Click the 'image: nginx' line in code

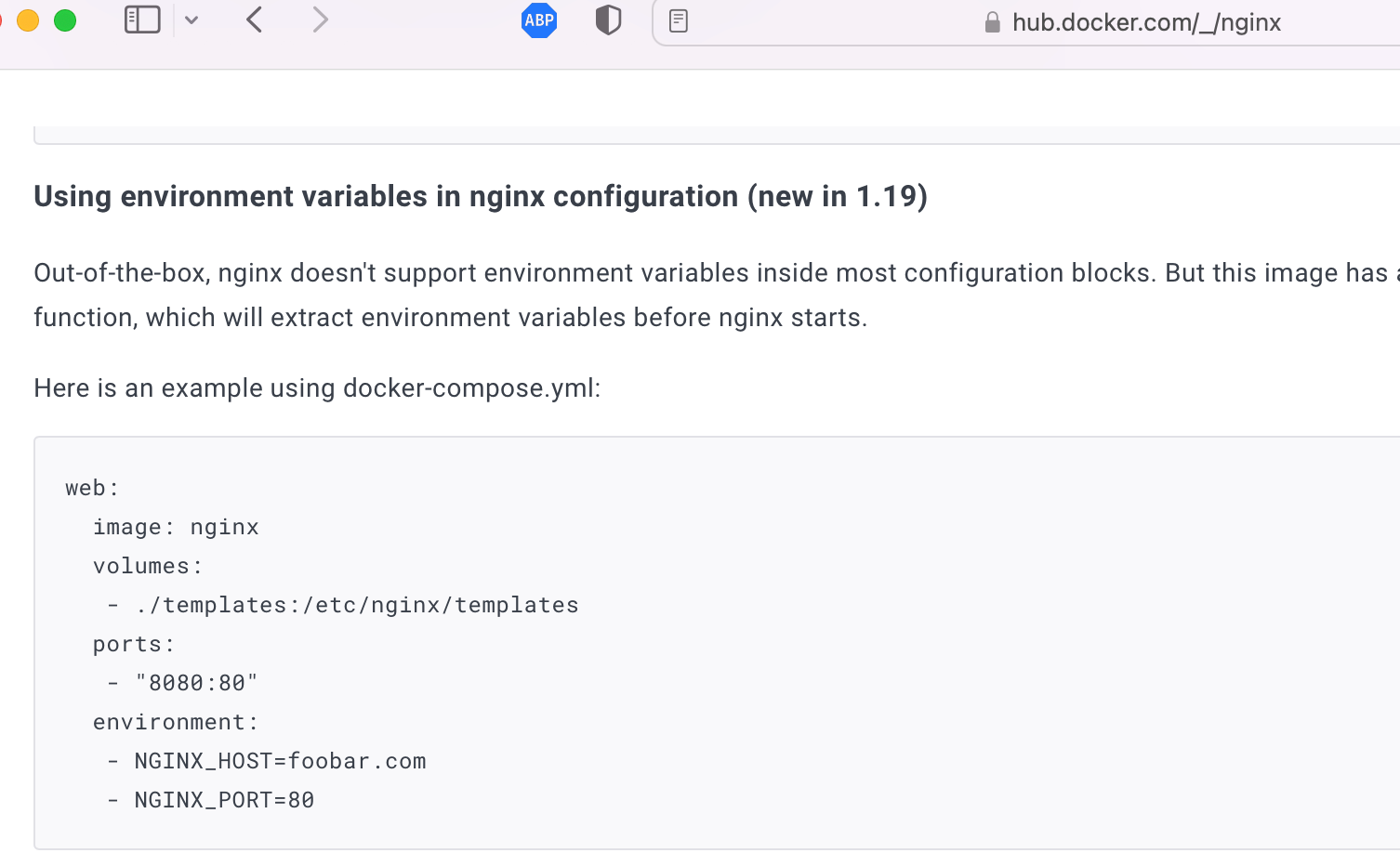click(x=176, y=527)
